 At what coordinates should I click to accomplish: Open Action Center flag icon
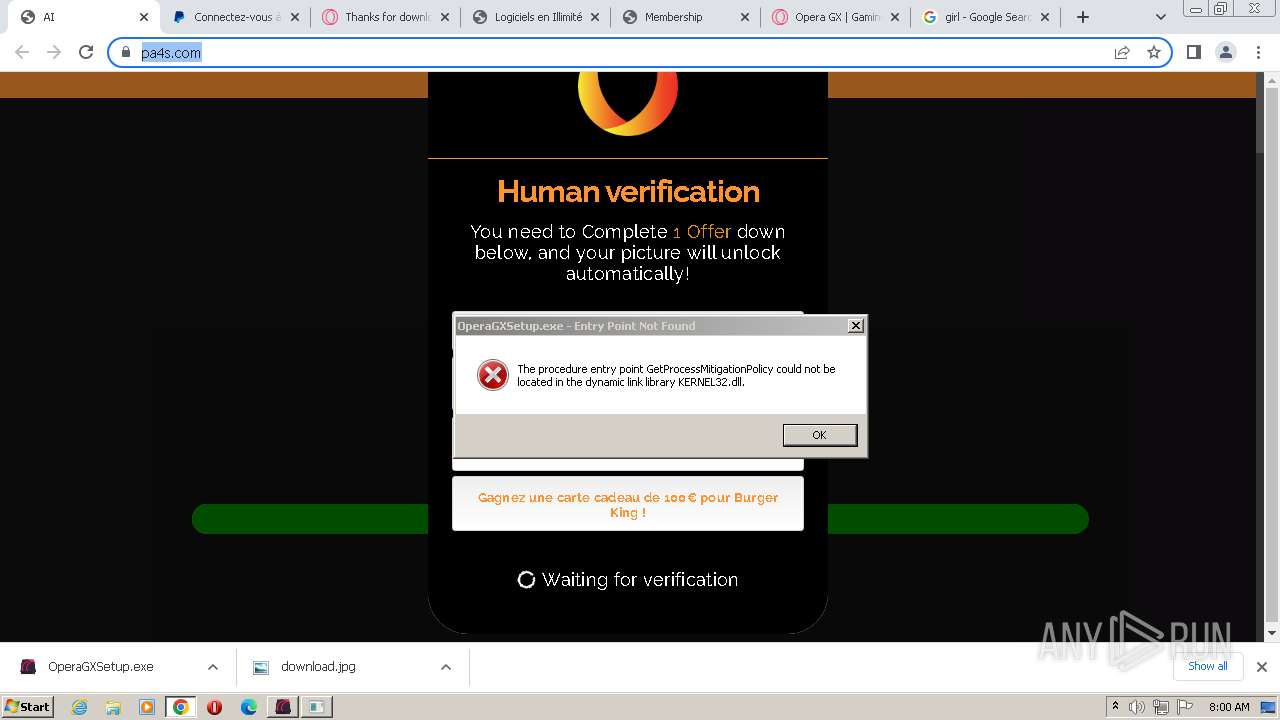coord(1186,707)
